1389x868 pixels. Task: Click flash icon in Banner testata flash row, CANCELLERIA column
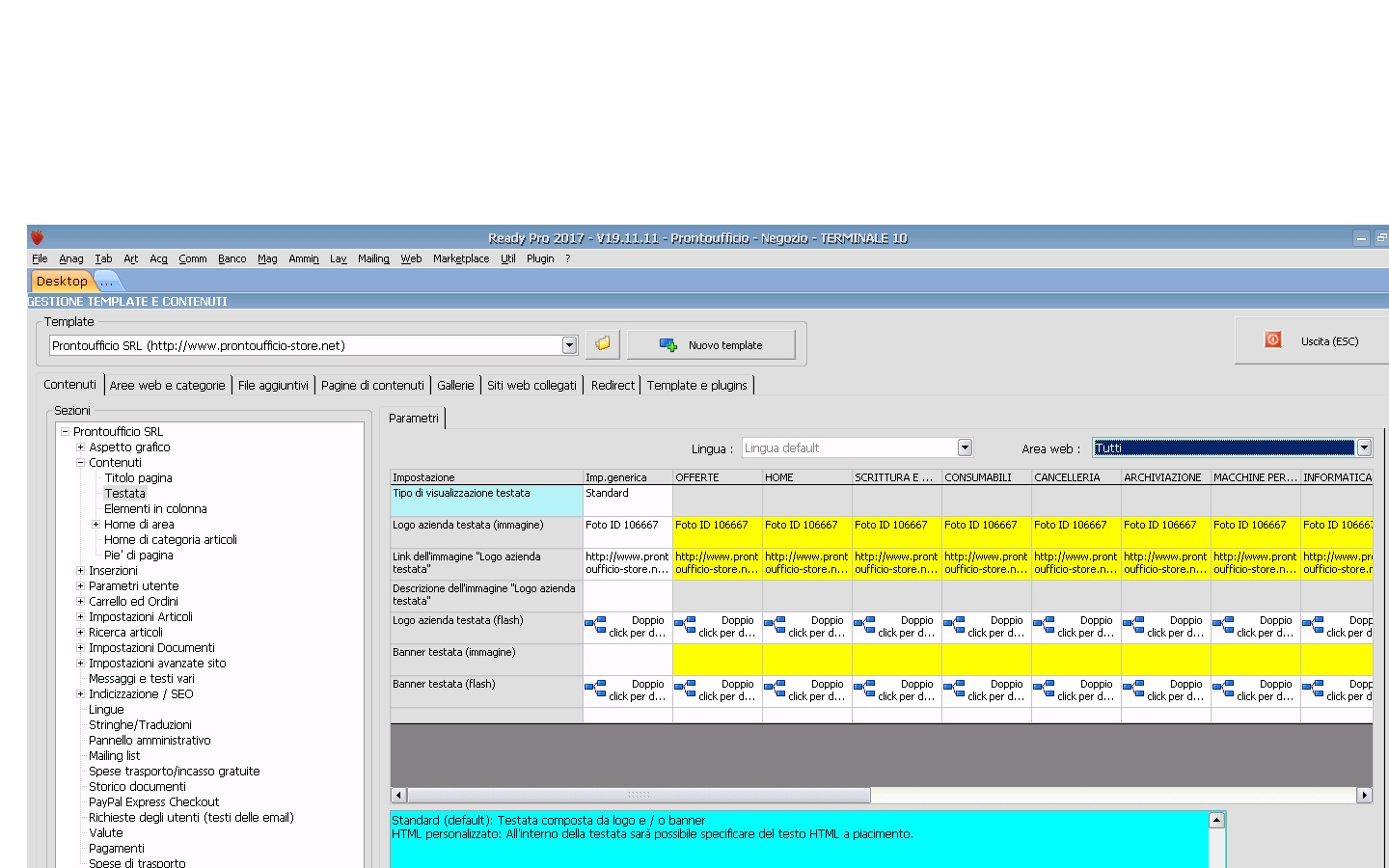point(1045,690)
